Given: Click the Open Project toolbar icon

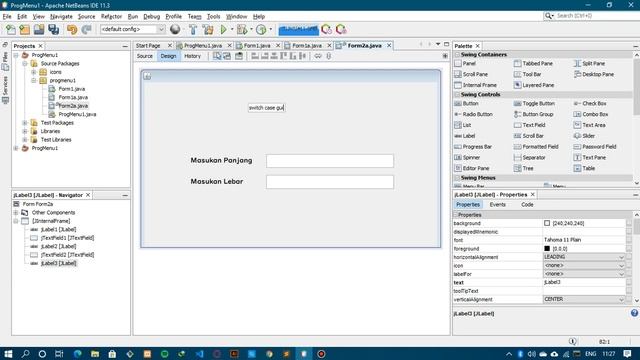Looking at the screenshot, I should 39,29.
